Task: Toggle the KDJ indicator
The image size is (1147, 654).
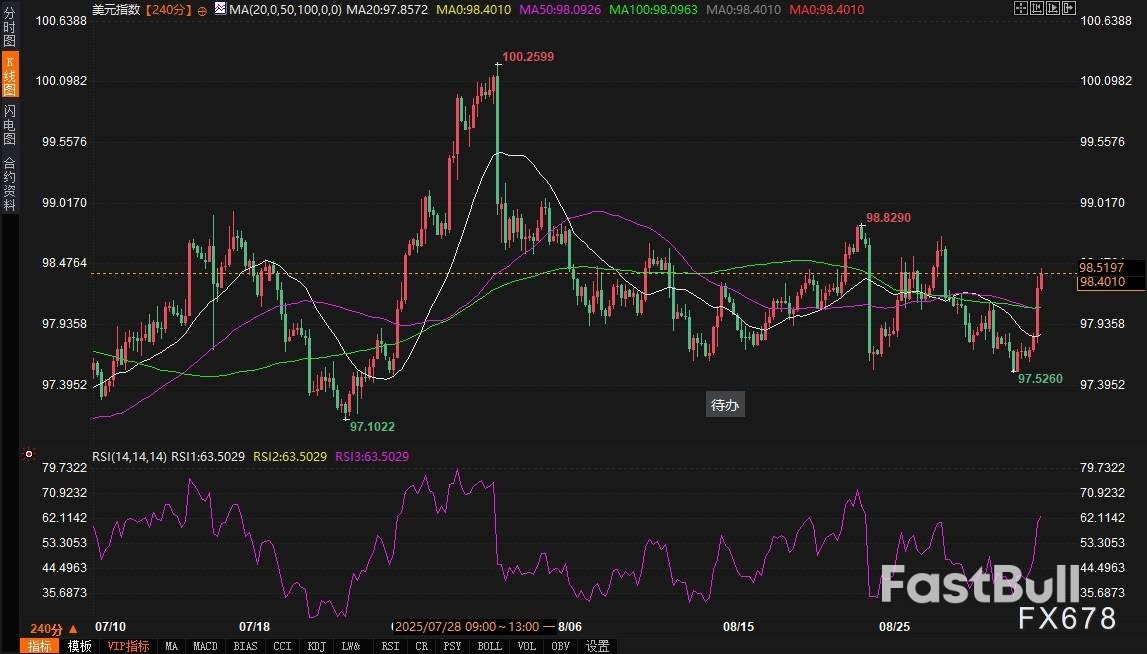Action: (317, 646)
